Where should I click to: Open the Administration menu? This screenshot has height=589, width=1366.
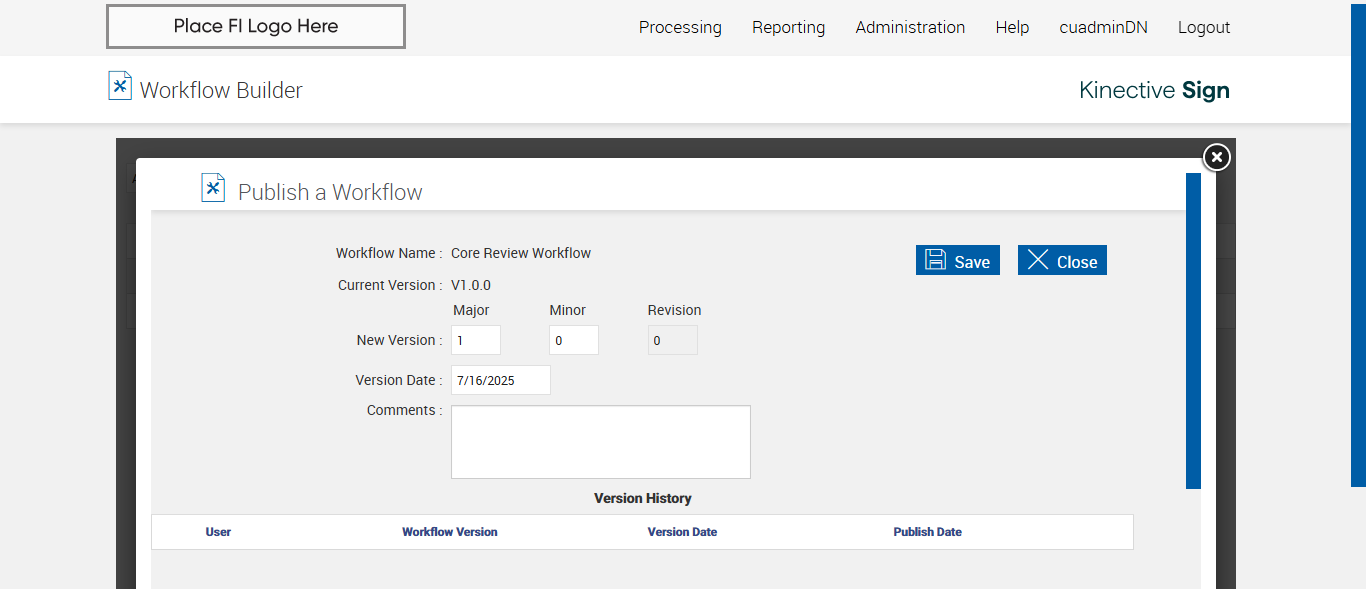coord(910,28)
